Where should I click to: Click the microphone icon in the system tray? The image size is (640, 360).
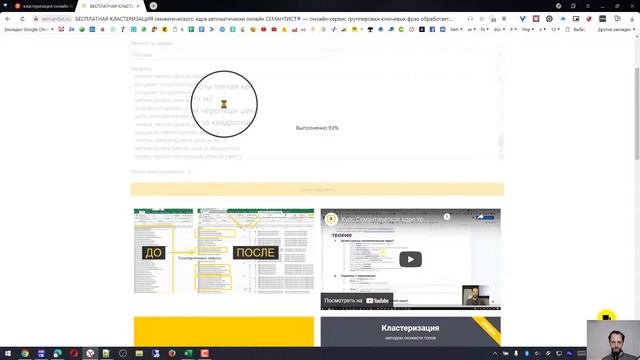click(x=516, y=353)
